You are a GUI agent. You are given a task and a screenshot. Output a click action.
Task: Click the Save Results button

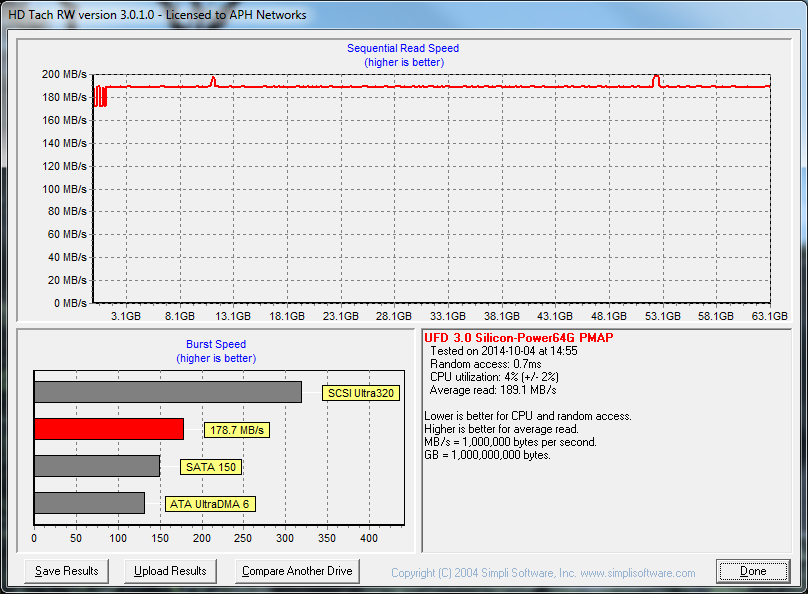[66, 571]
